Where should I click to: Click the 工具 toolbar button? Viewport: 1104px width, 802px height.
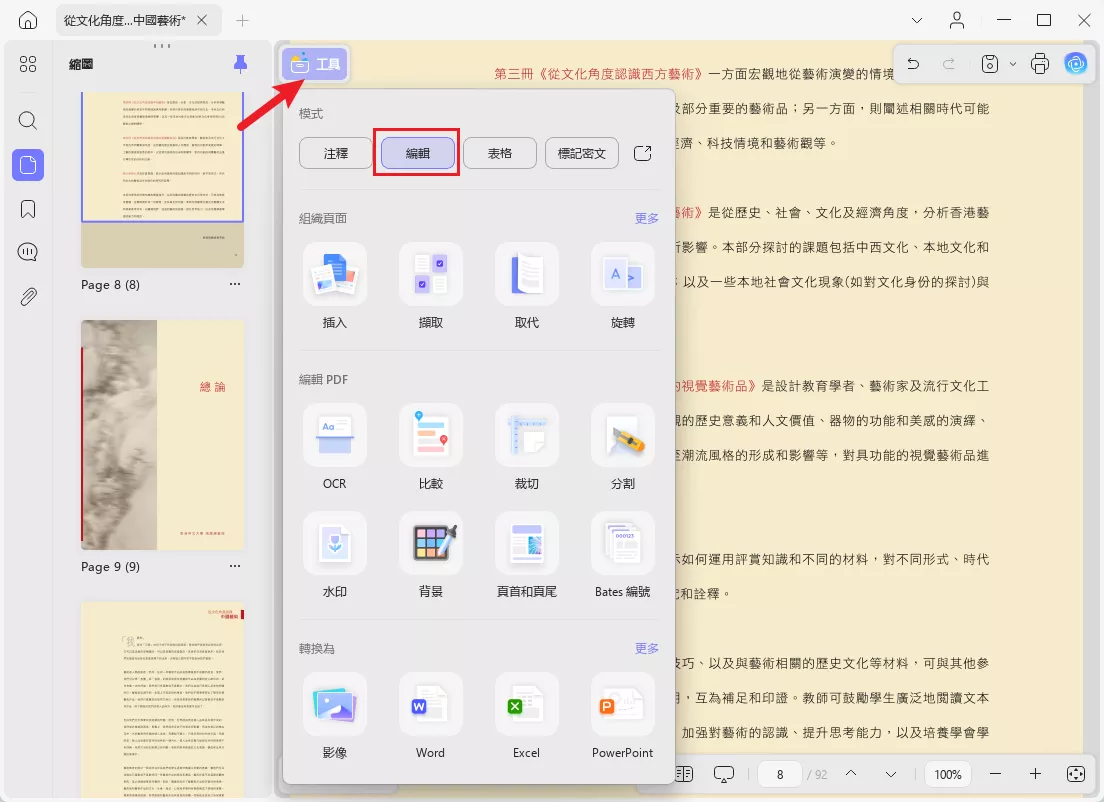point(314,62)
